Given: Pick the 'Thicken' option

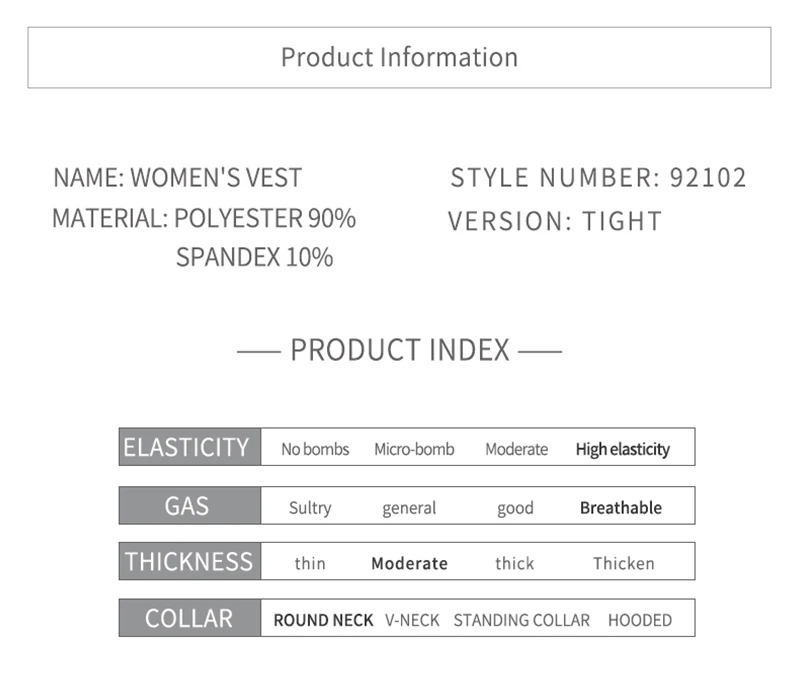Looking at the screenshot, I should pos(623,563).
